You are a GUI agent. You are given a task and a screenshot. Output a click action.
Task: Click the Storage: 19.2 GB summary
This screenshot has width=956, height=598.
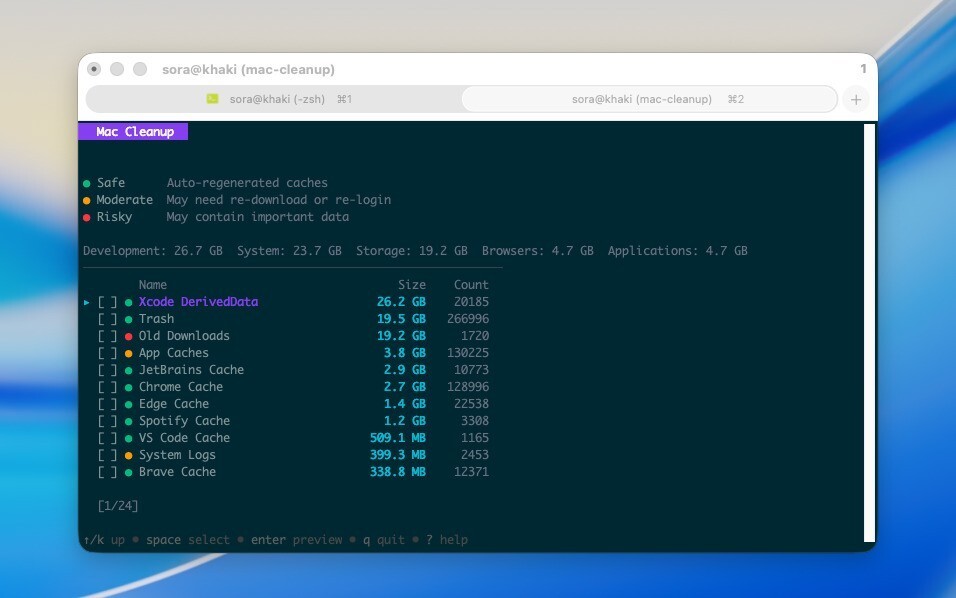(x=412, y=251)
